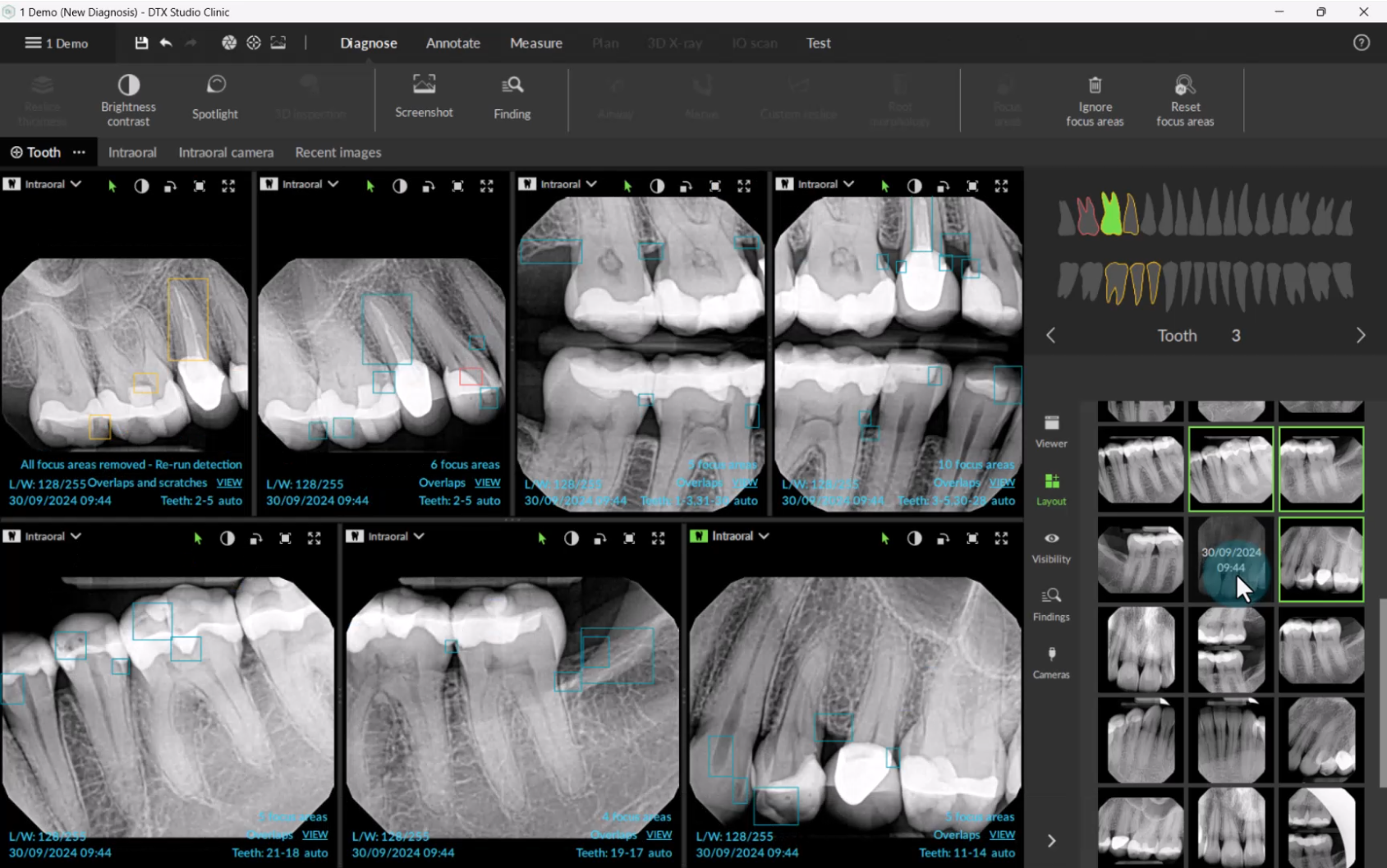
Task: Click the Save icon in the top bar
Action: coord(141,43)
